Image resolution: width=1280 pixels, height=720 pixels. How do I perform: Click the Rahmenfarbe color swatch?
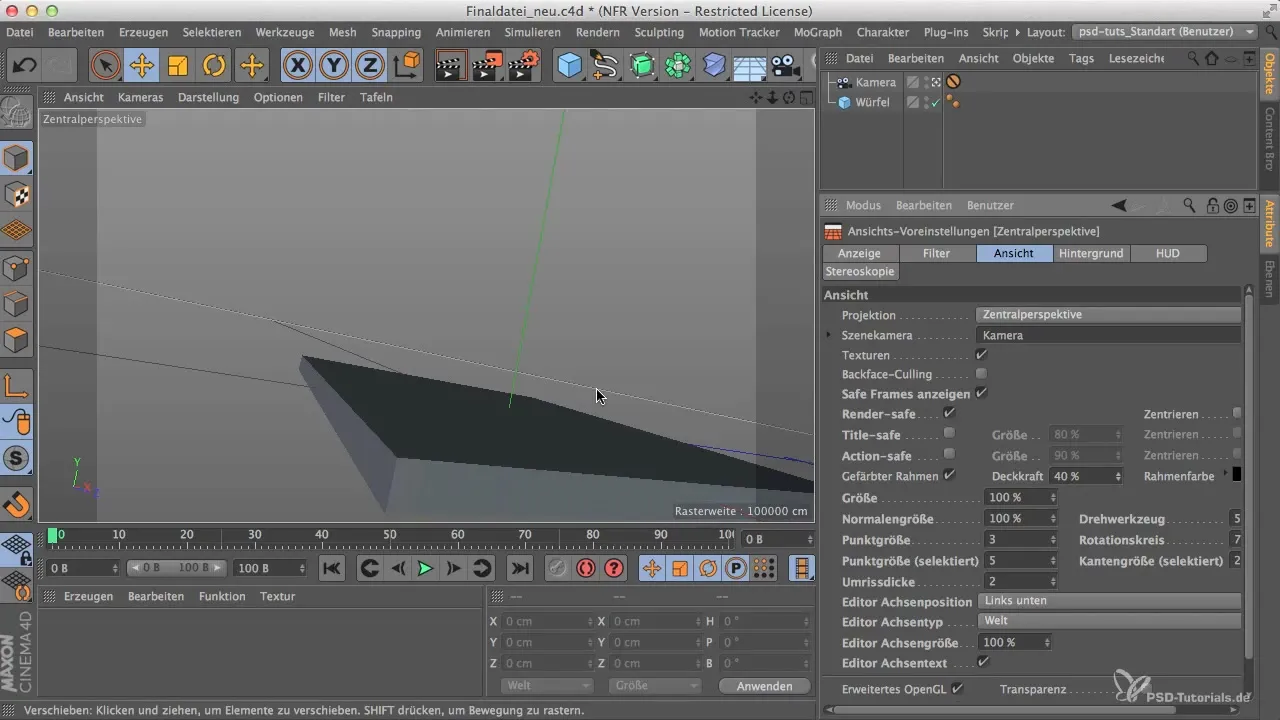tap(1237, 475)
